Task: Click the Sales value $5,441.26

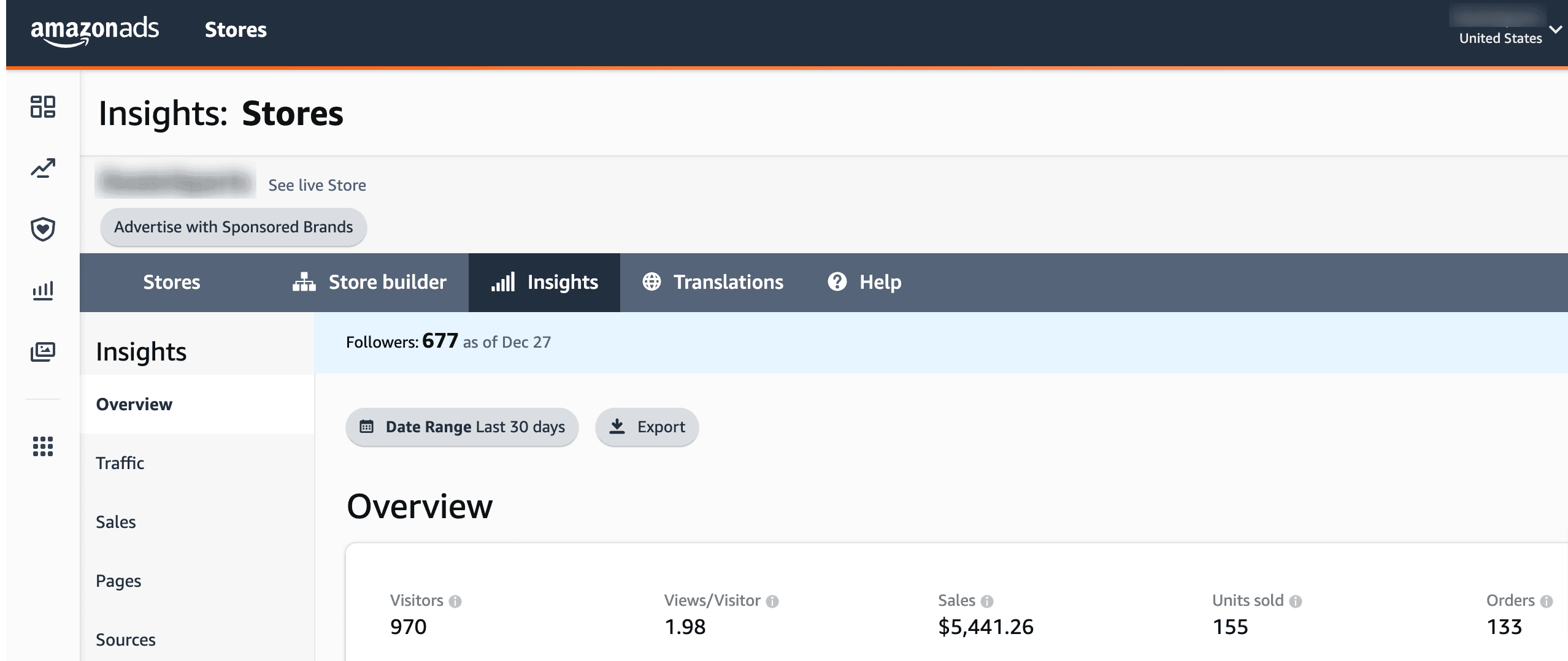Action: point(986,627)
